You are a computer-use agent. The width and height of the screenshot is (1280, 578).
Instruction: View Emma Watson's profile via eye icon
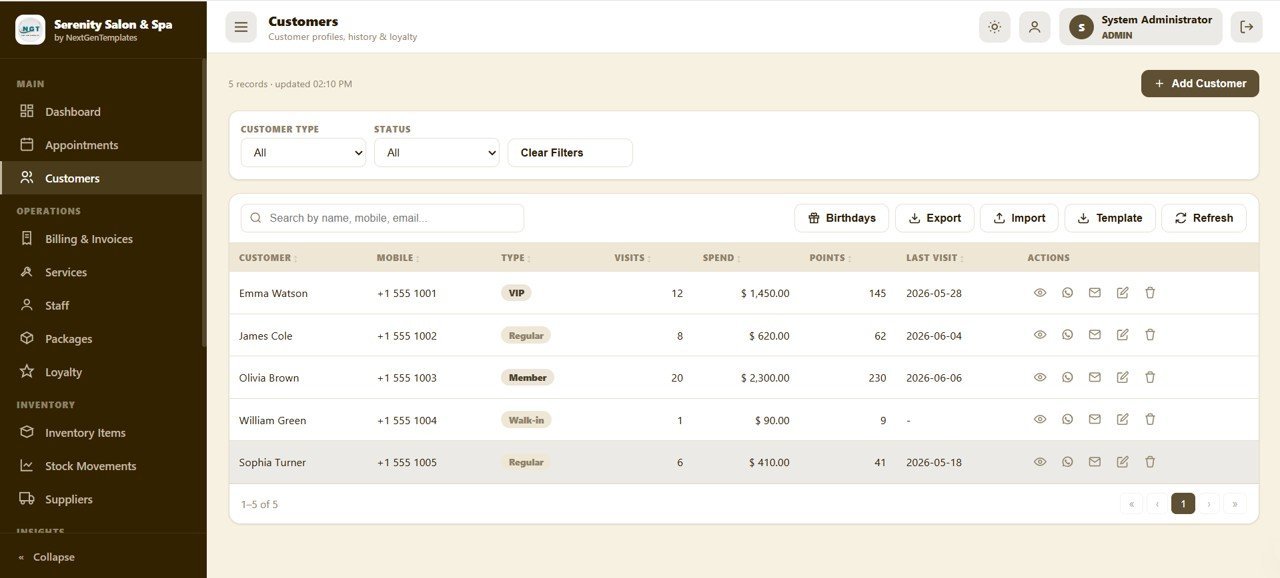coord(1040,293)
